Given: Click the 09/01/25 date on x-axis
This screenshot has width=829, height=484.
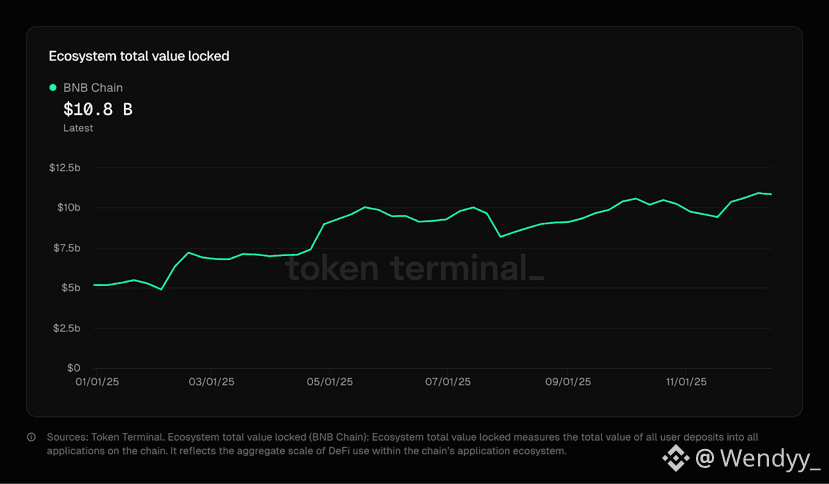Looking at the screenshot, I should coord(567,382).
